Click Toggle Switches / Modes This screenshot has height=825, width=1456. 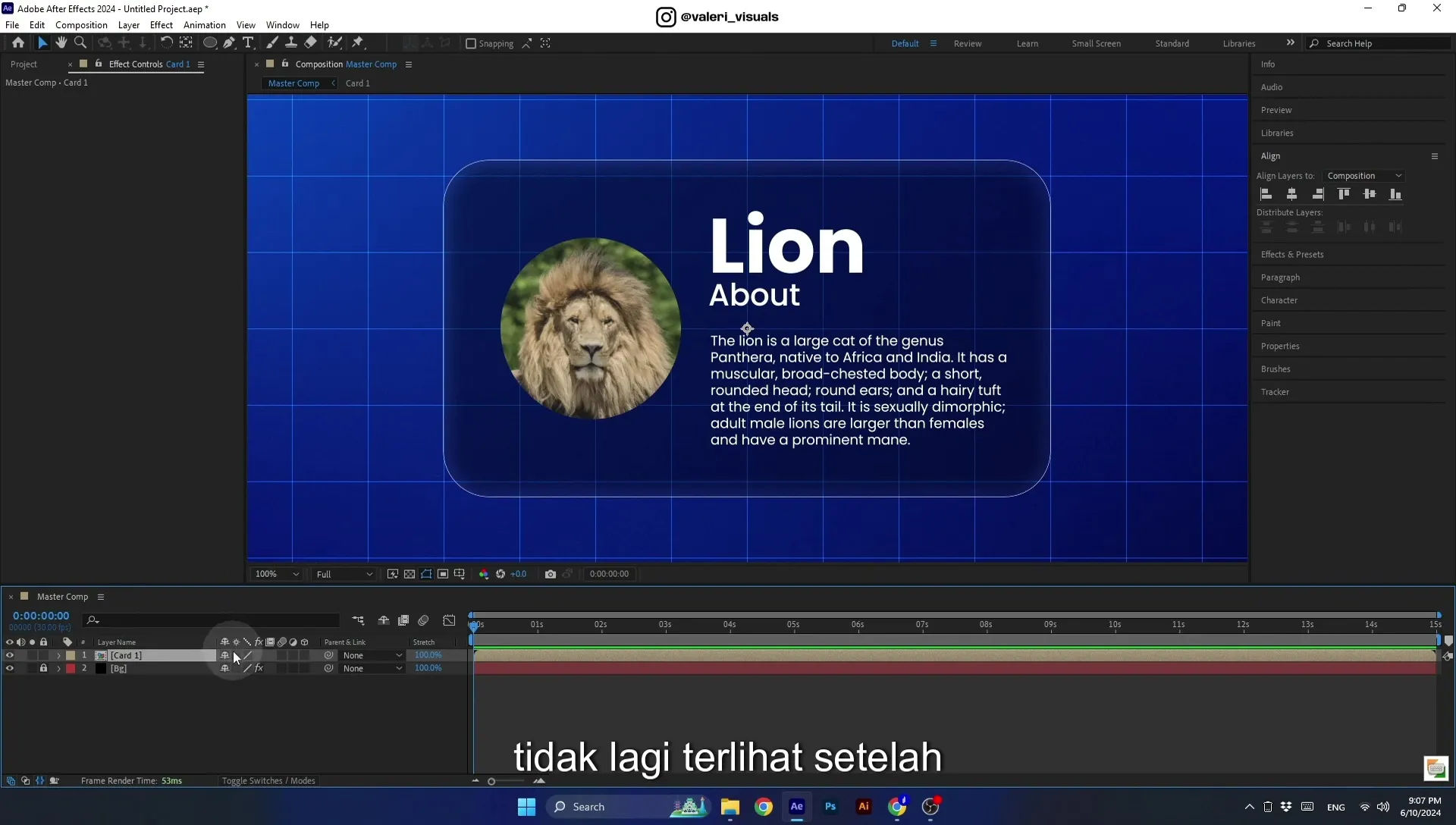click(x=268, y=781)
